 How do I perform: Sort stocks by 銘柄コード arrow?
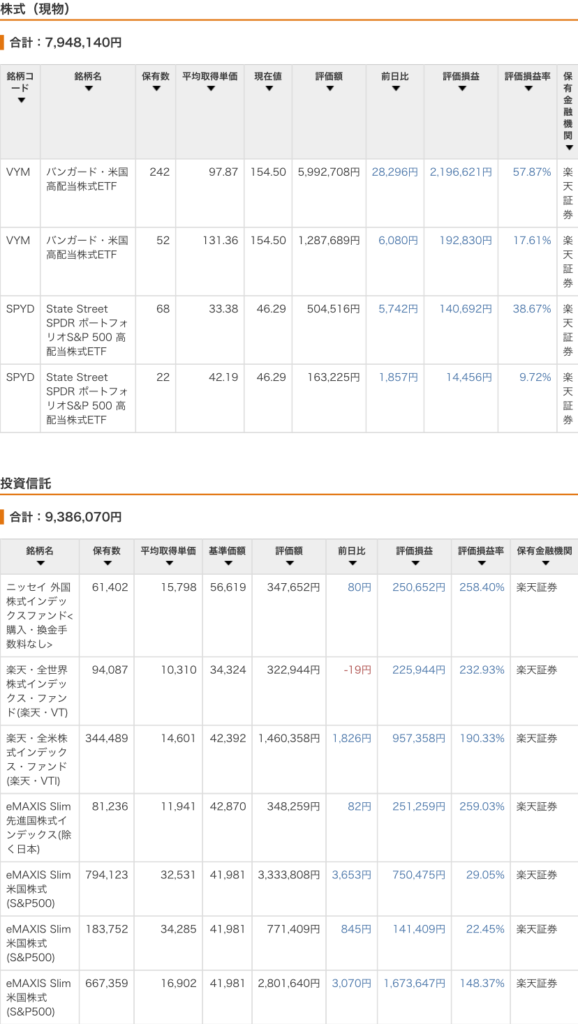21,100
